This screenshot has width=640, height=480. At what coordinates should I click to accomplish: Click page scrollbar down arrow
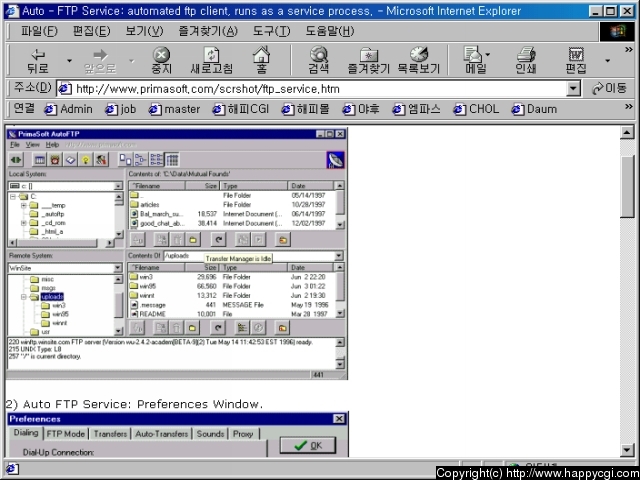coord(627,450)
